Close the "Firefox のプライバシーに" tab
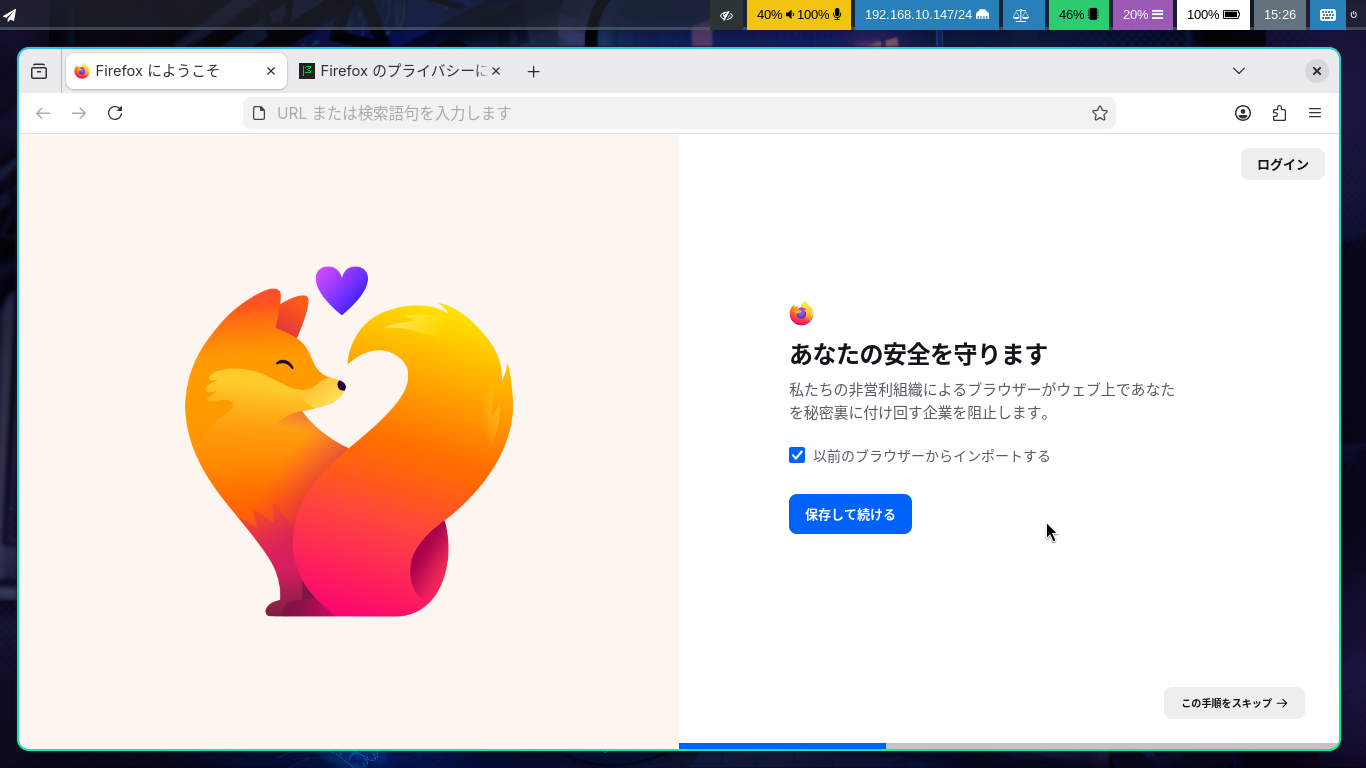This screenshot has width=1366, height=768. point(496,71)
